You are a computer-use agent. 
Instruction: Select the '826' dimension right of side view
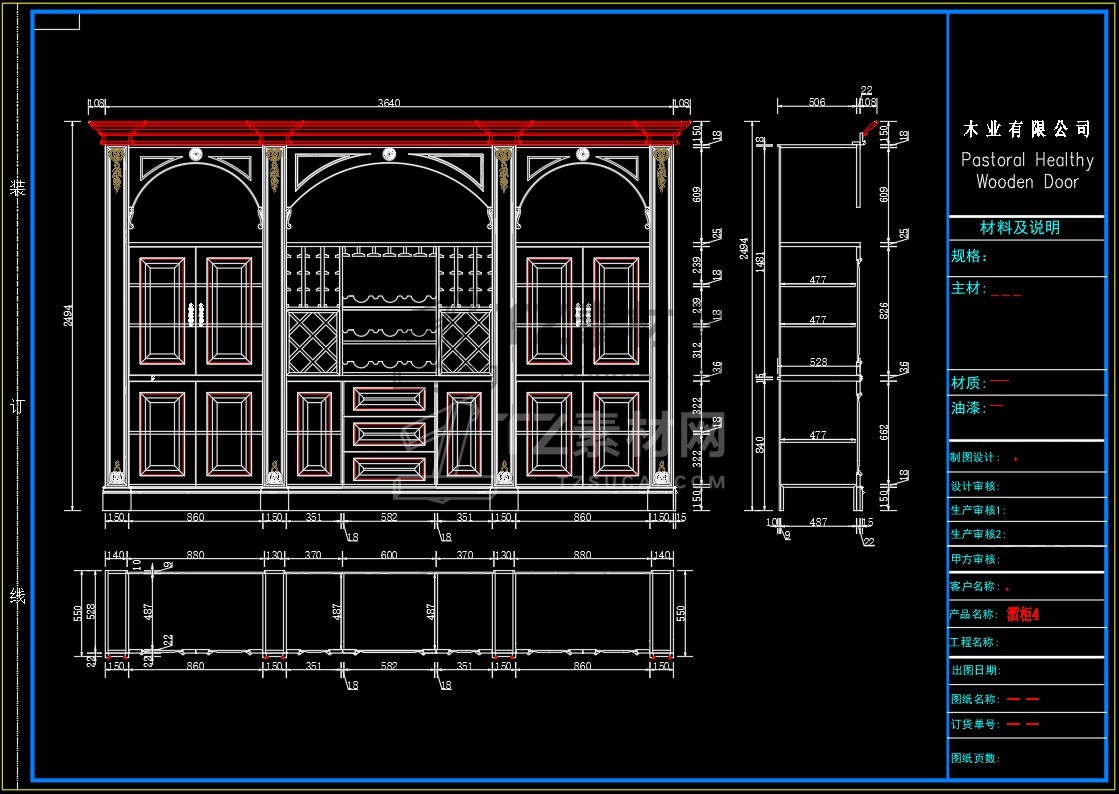tap(884, 311)
